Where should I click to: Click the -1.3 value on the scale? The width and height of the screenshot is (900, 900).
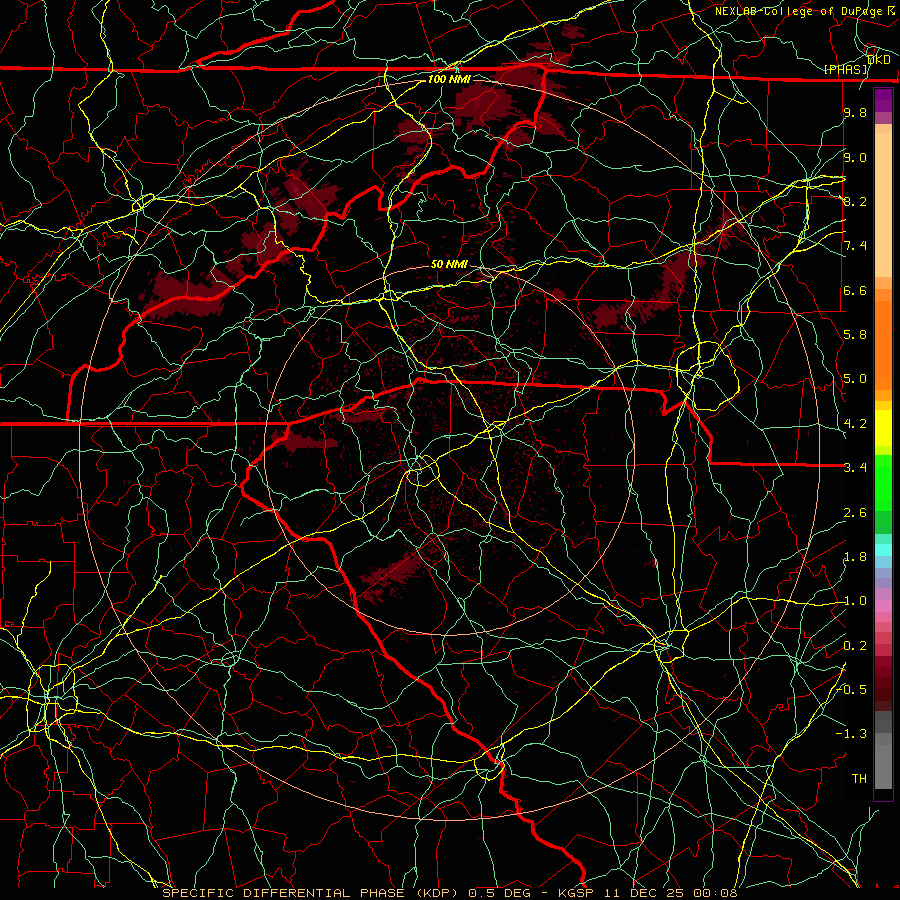coord(852,734)
